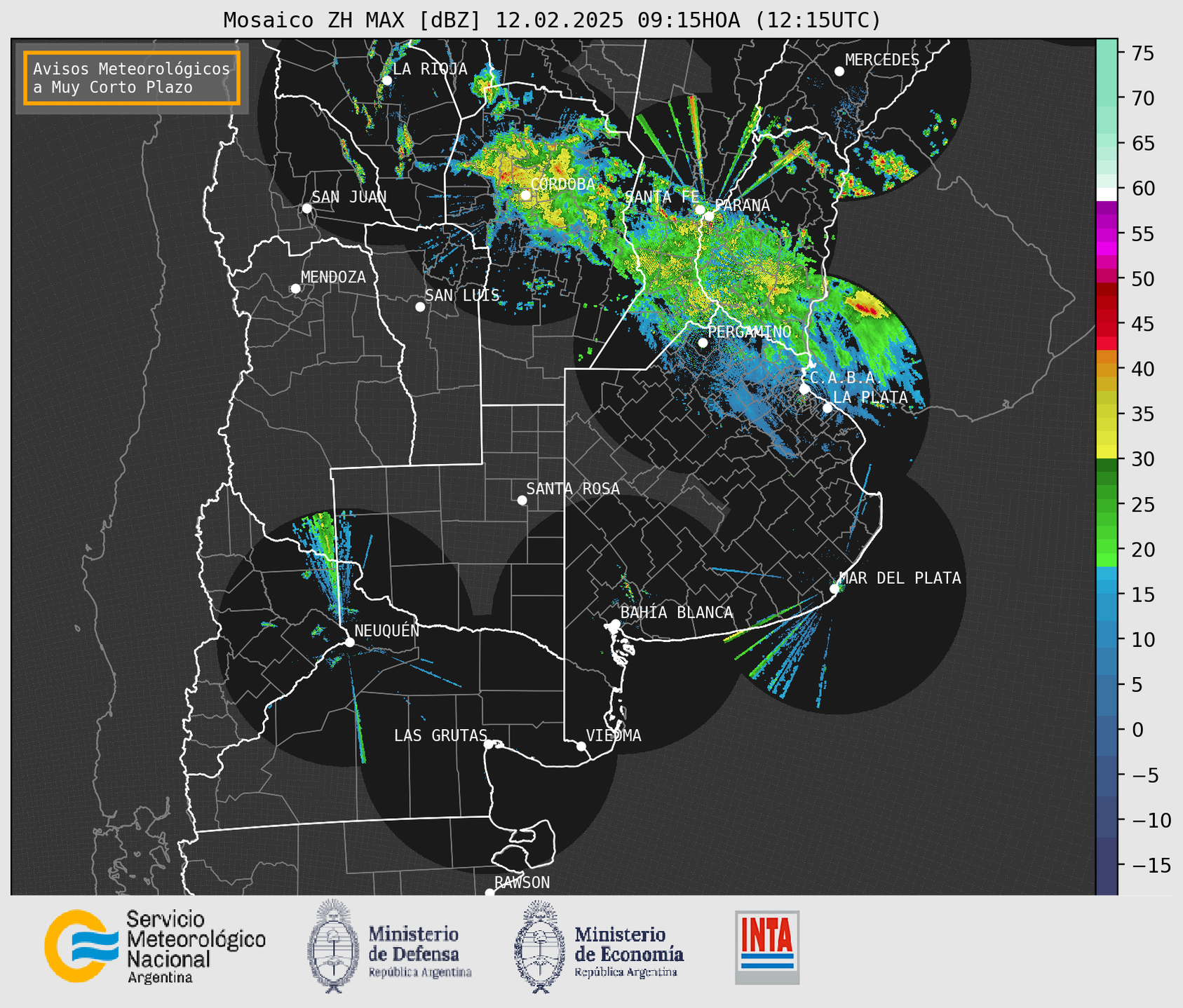Click the La Rioja city marker dot
The height and width of the screenshot is (1008, 1183).
click(x=386, y=81)
